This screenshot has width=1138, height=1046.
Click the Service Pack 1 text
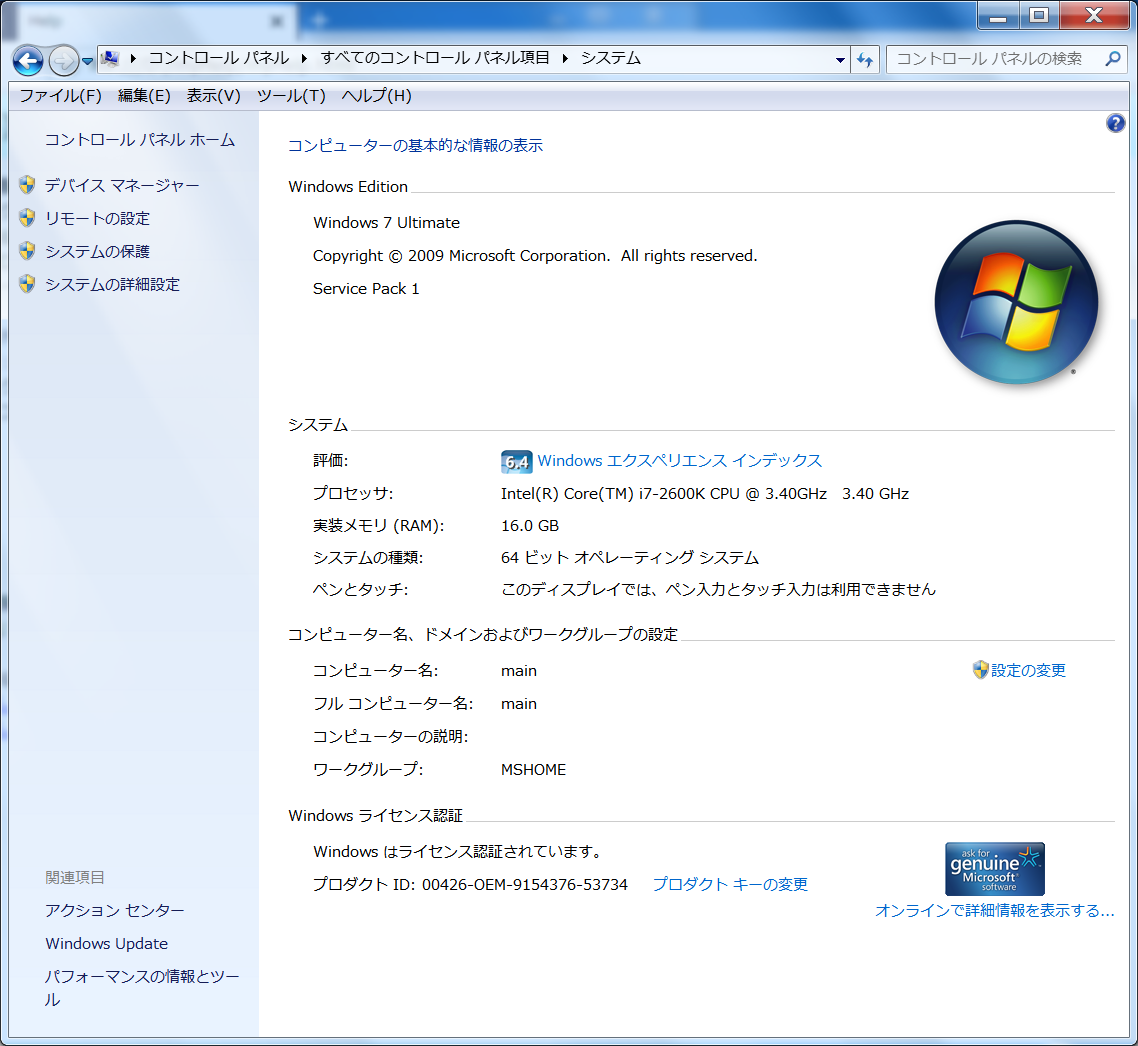tap(366, 289)
